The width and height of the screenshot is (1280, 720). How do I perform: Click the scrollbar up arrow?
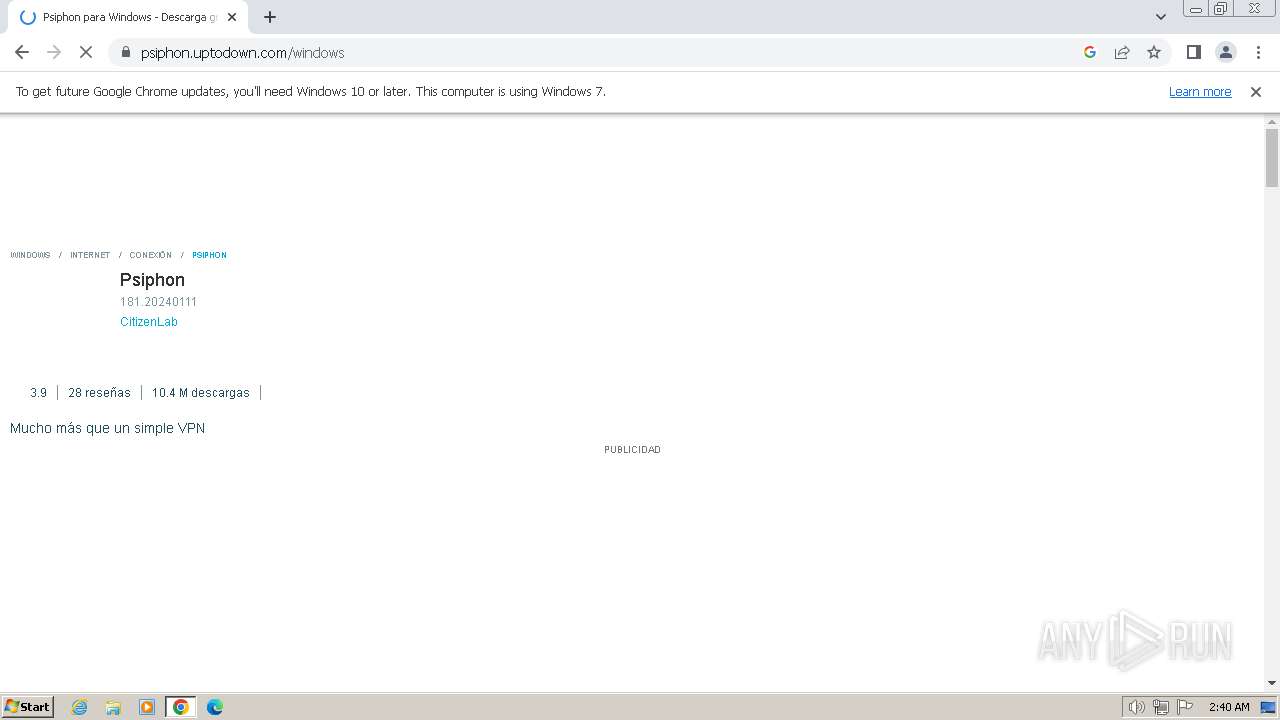point(1272,121)
